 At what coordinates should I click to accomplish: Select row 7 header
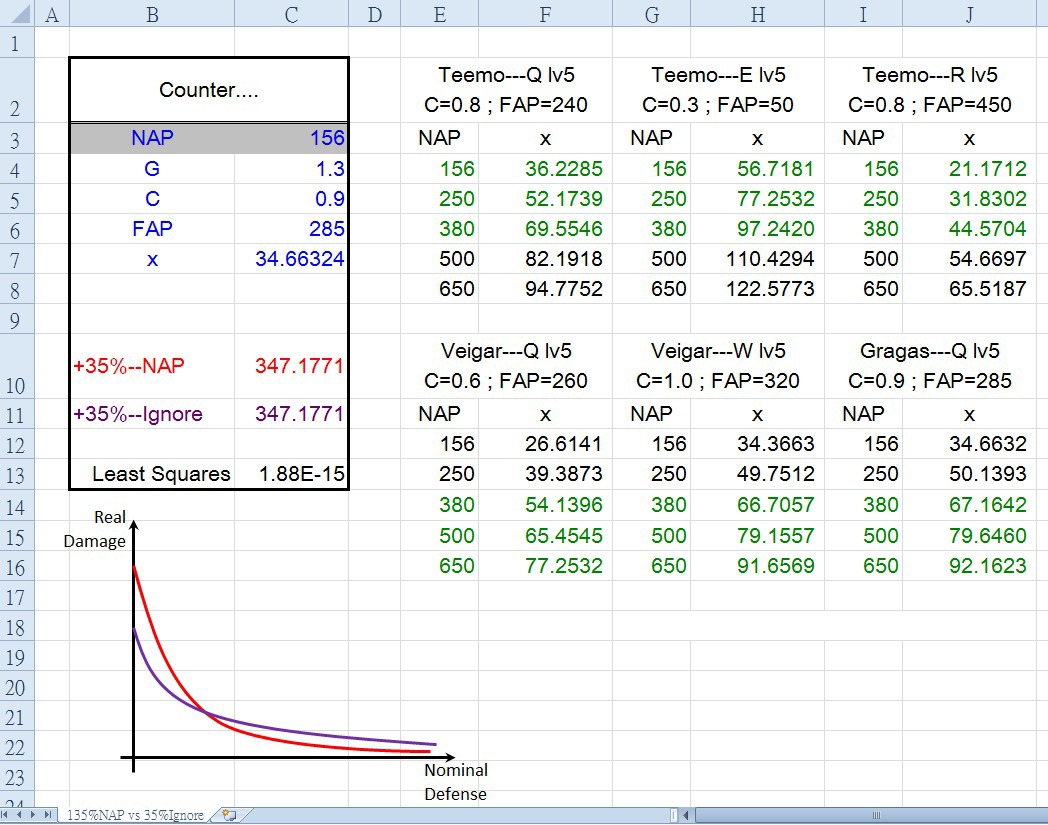[17, 259]
